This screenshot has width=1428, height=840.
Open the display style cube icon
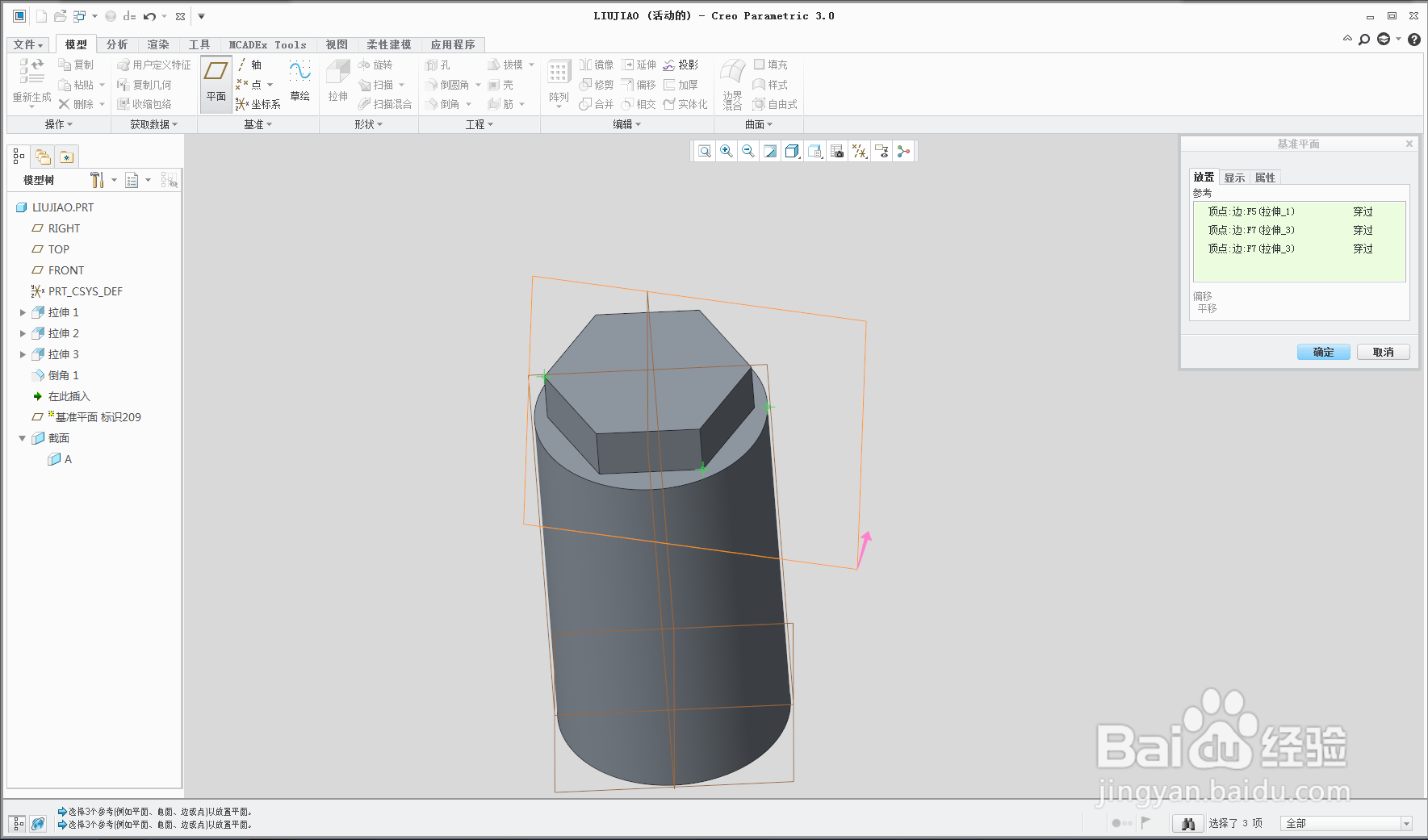point(792,151)
